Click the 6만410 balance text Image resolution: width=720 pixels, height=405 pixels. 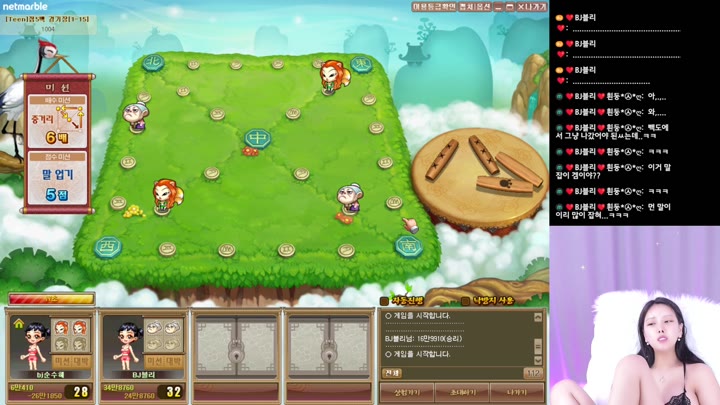pos(22,388)
